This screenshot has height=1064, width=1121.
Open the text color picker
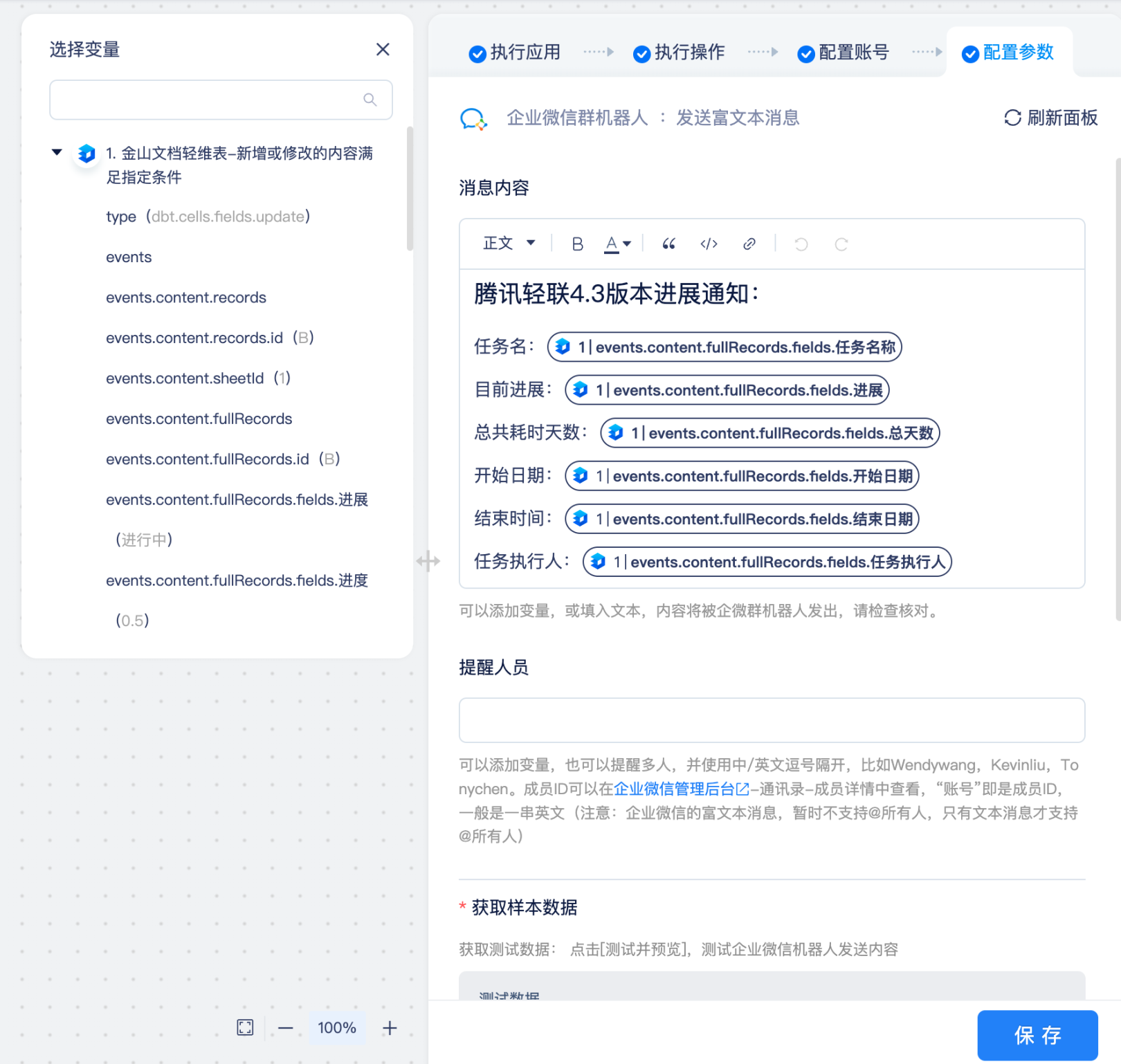click(x=617, y=244)
